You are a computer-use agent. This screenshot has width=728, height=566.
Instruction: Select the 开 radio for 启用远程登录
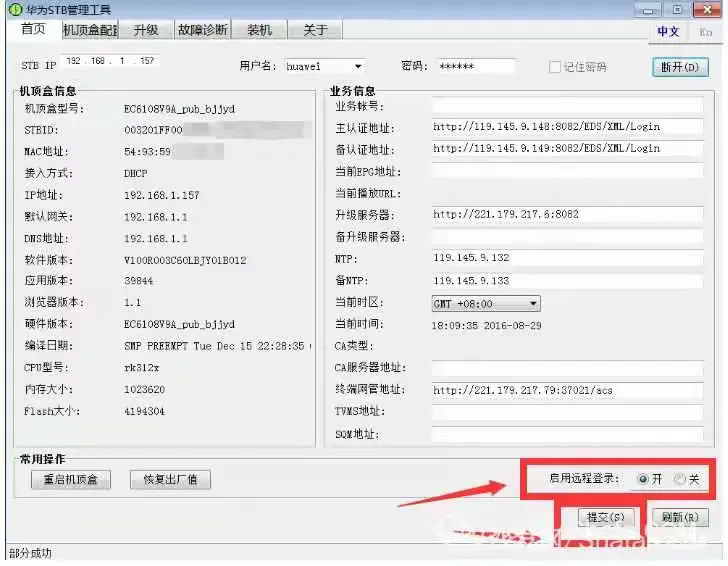tap(643, 479)
